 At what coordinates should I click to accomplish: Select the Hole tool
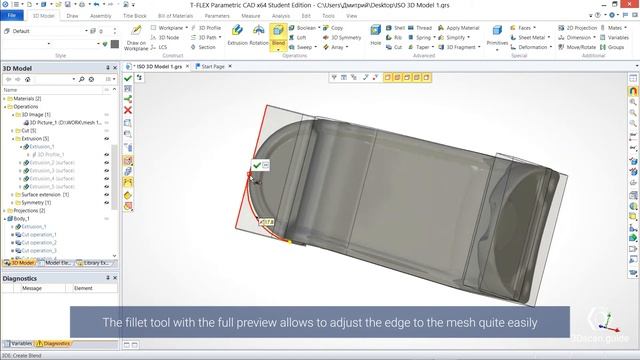click(x=376, y=34)
